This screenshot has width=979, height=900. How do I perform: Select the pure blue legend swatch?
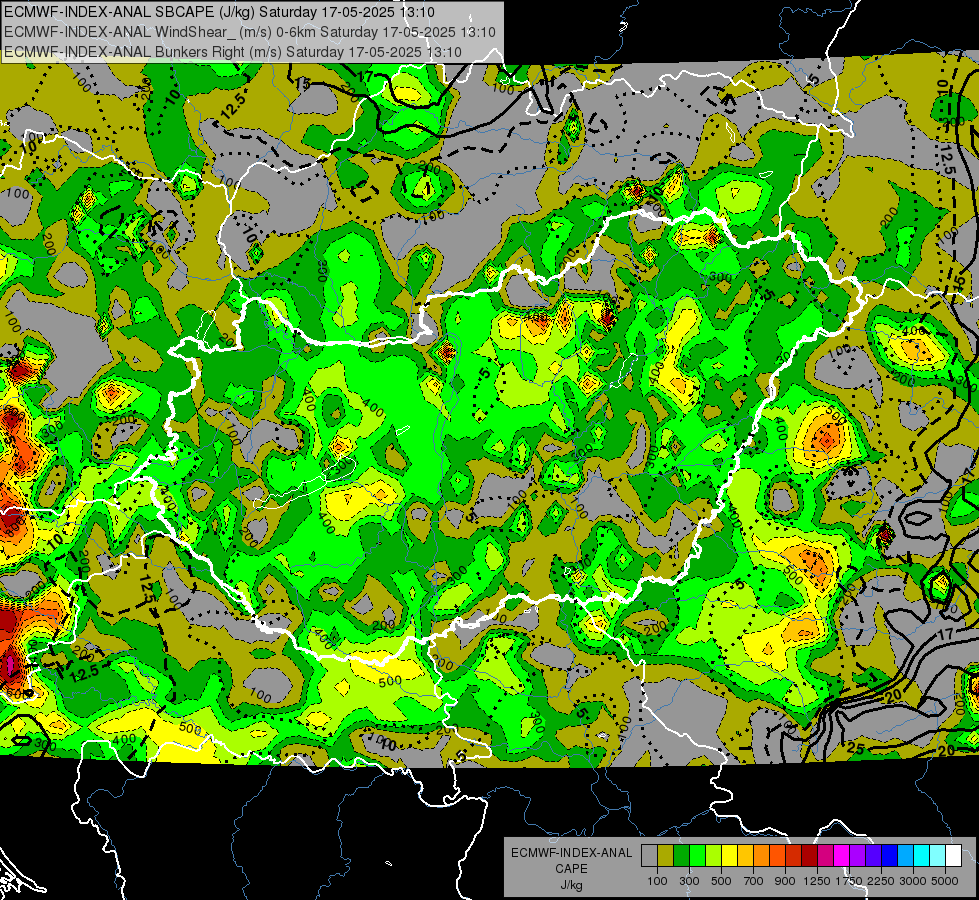click(890, 855)
